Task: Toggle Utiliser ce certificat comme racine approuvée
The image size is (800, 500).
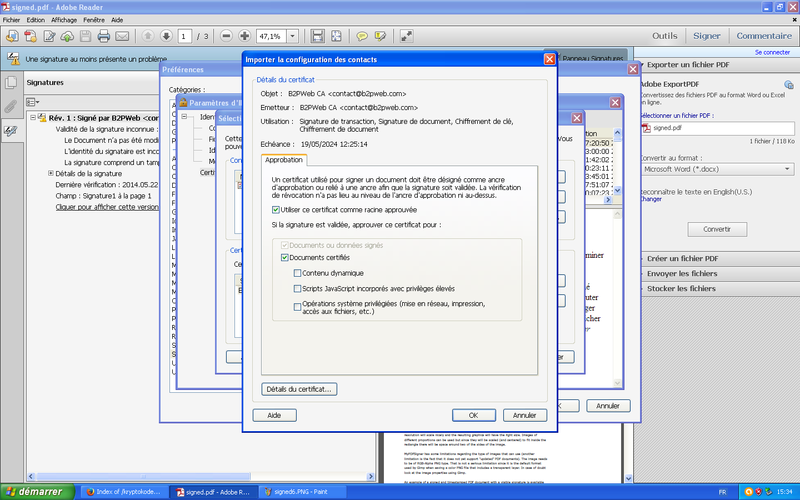Action: [x=276, y=210]
